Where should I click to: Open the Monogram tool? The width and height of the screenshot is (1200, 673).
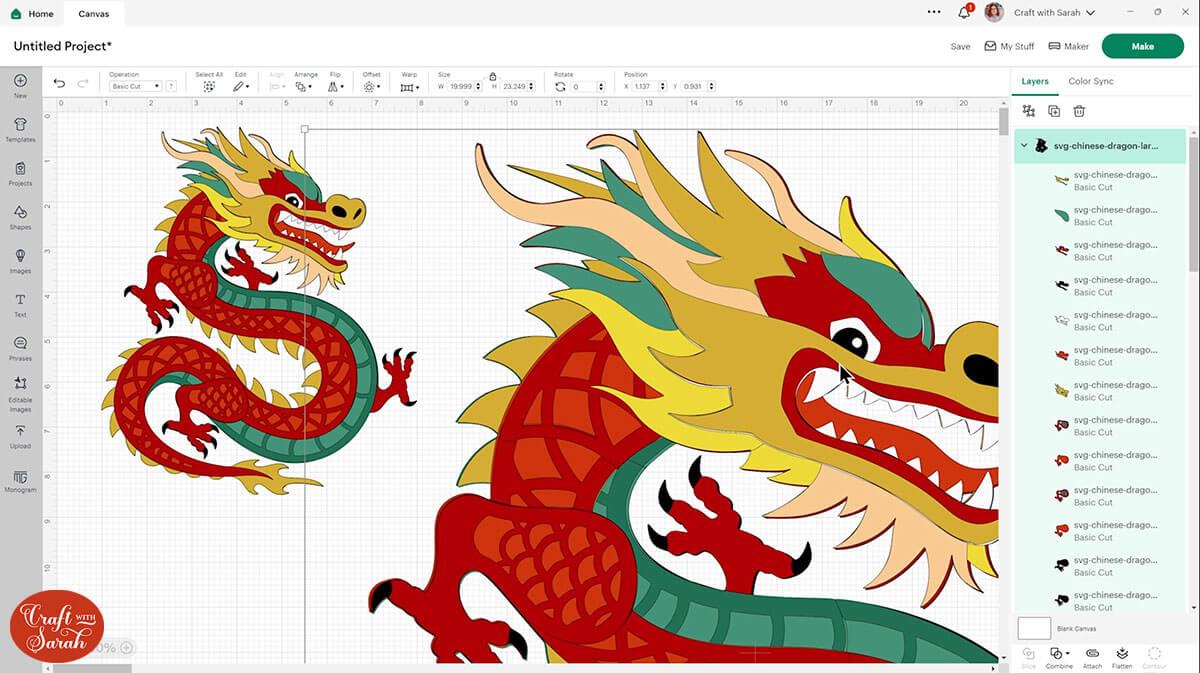point(20,480)
